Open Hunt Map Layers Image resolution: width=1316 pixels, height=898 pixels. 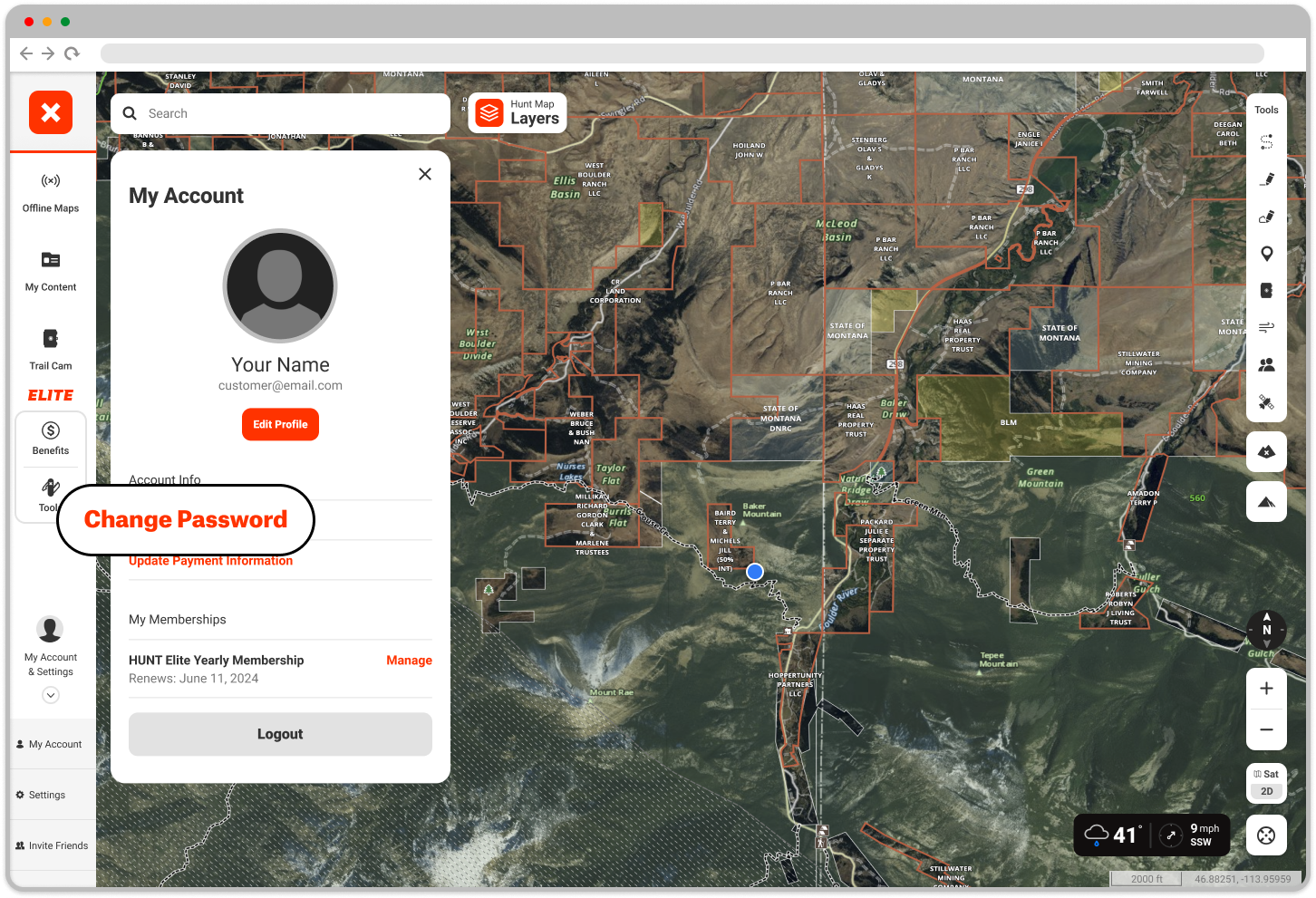coord(518,112)
